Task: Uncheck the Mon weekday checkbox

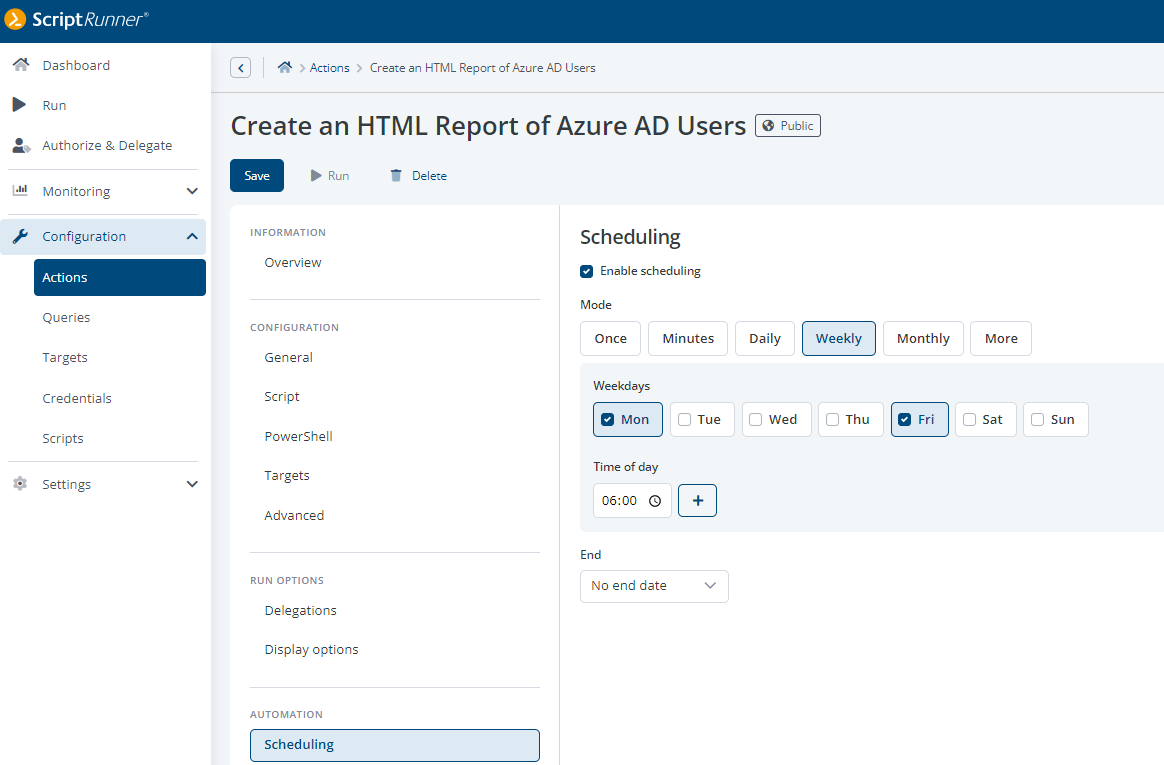Action: 607,420
